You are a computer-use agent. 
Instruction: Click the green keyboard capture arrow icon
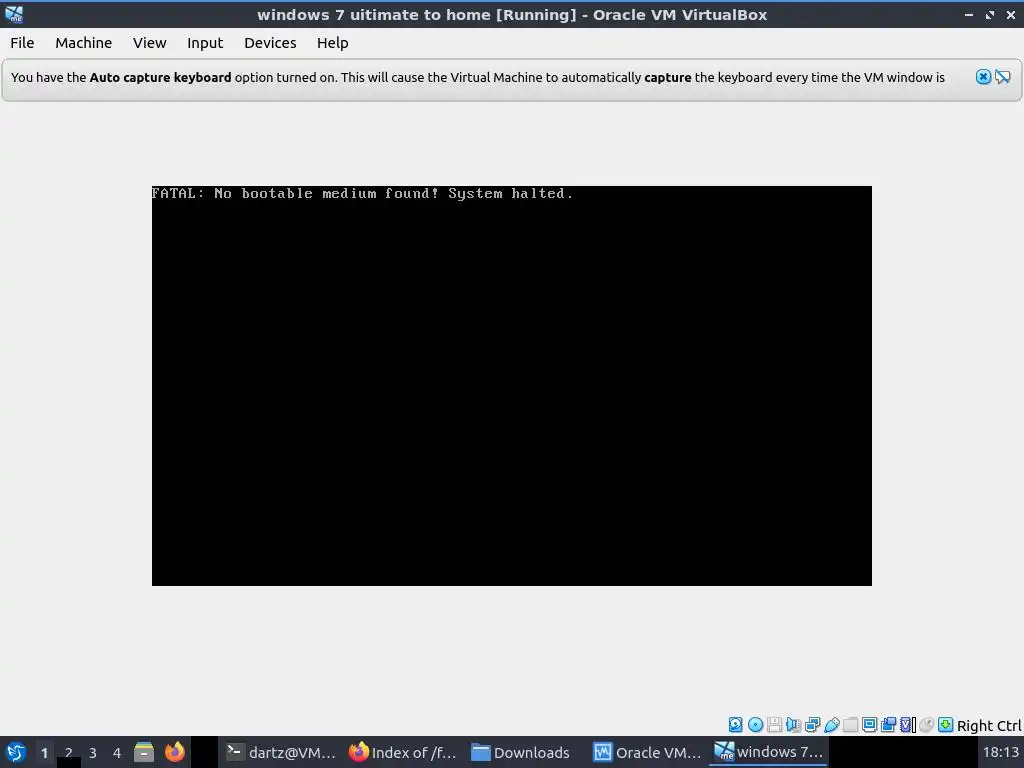point(945,724)
